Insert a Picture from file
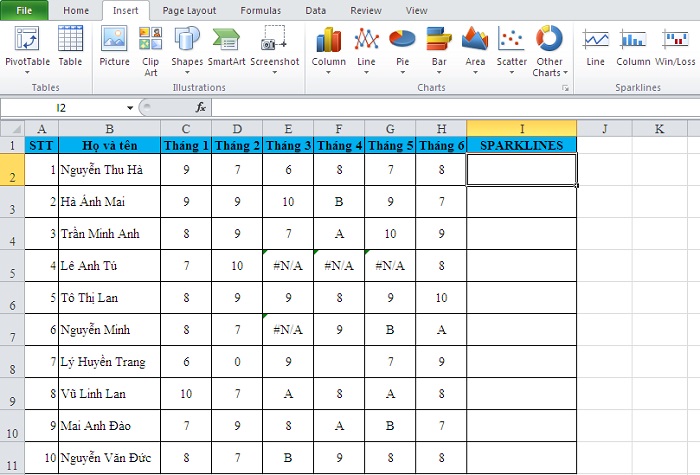Screen dimensions: 700x475 [114, 46]
